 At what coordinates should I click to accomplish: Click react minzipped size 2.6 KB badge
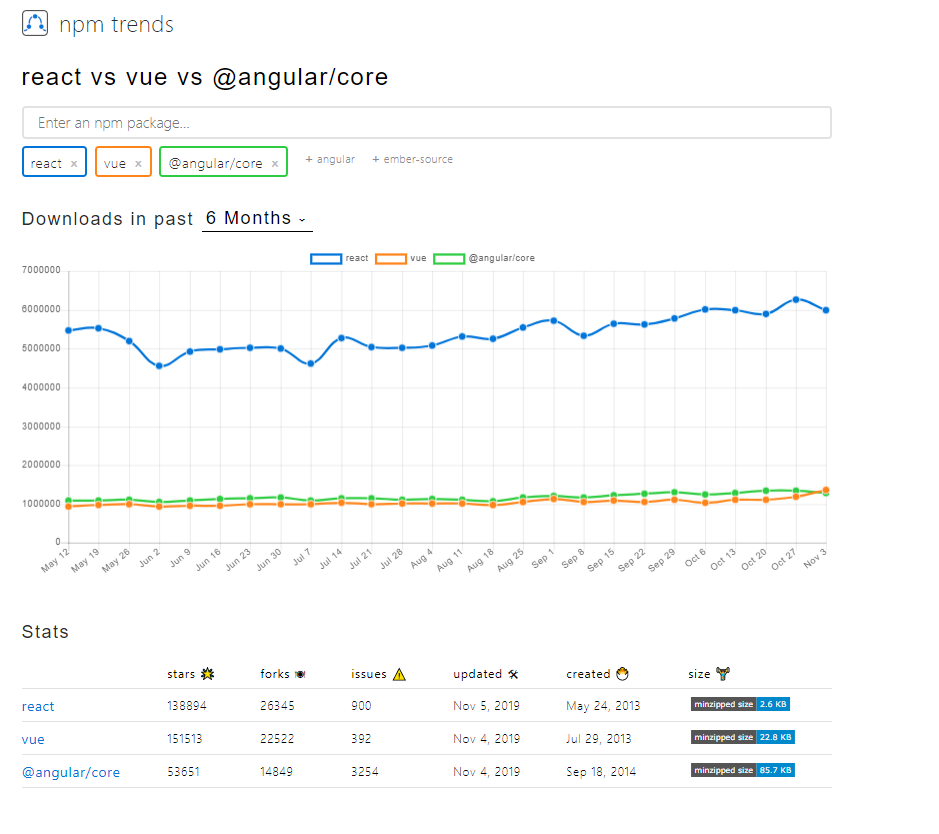pos(740,704)
